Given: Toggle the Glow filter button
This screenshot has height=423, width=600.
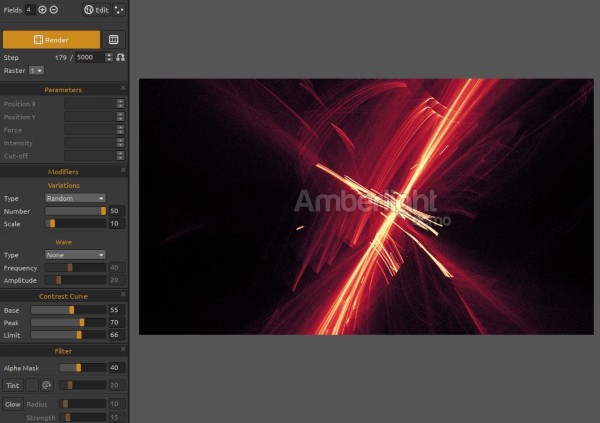Looking at the screenshot, I should point(13,404).
